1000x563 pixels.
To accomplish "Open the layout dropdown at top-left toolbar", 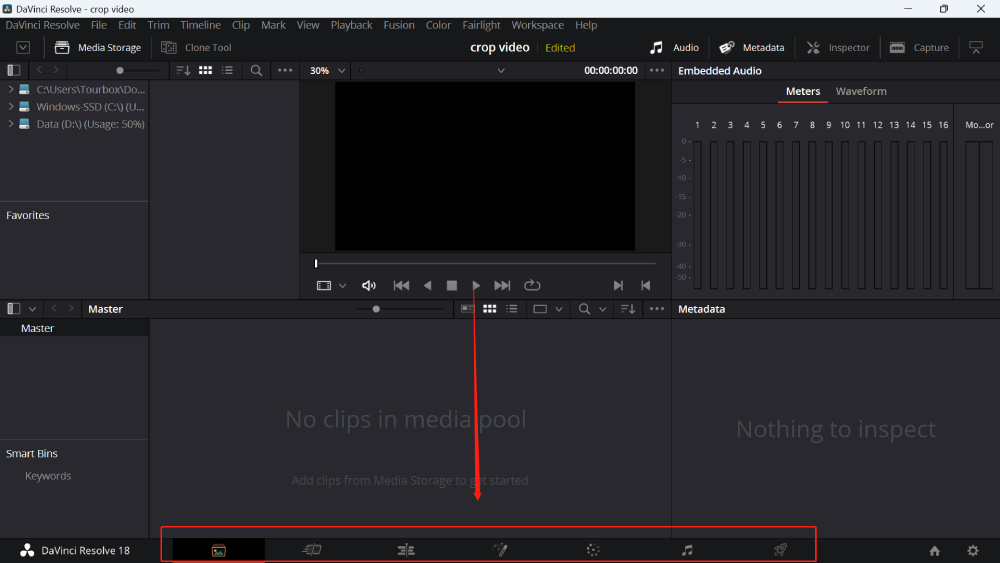I will [23, 47].
